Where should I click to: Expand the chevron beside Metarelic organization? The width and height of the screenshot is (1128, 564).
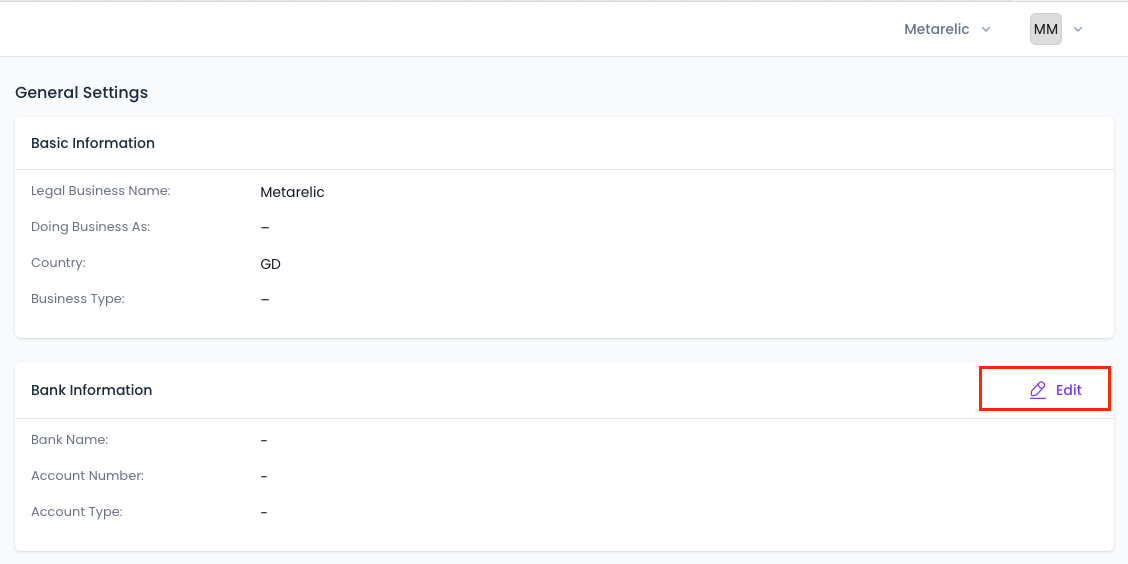pyautogui.click(x=986, y=29)
